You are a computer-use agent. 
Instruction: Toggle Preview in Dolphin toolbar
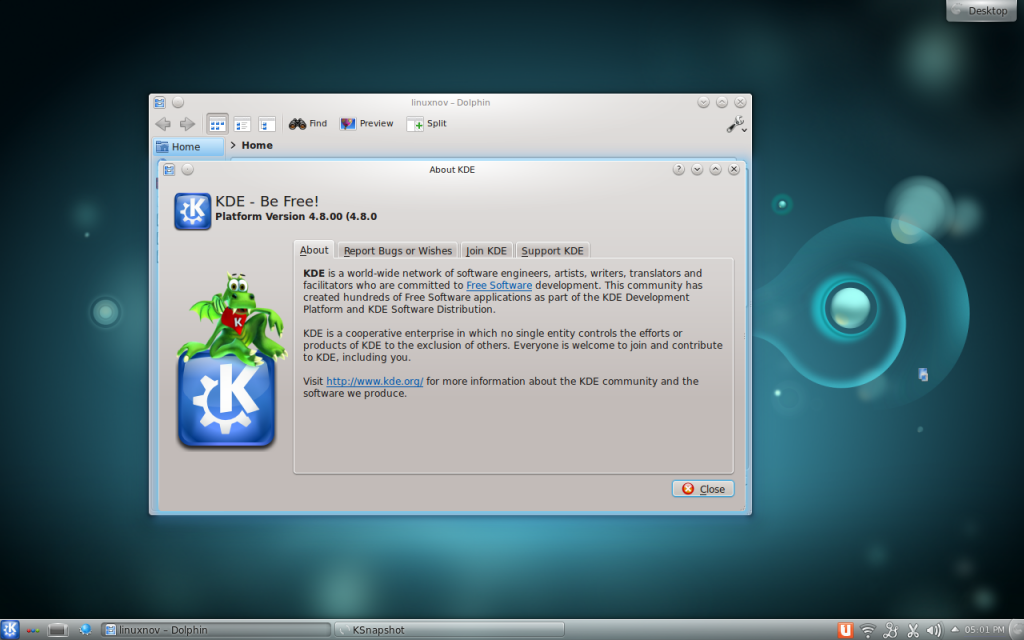point(366,123)
